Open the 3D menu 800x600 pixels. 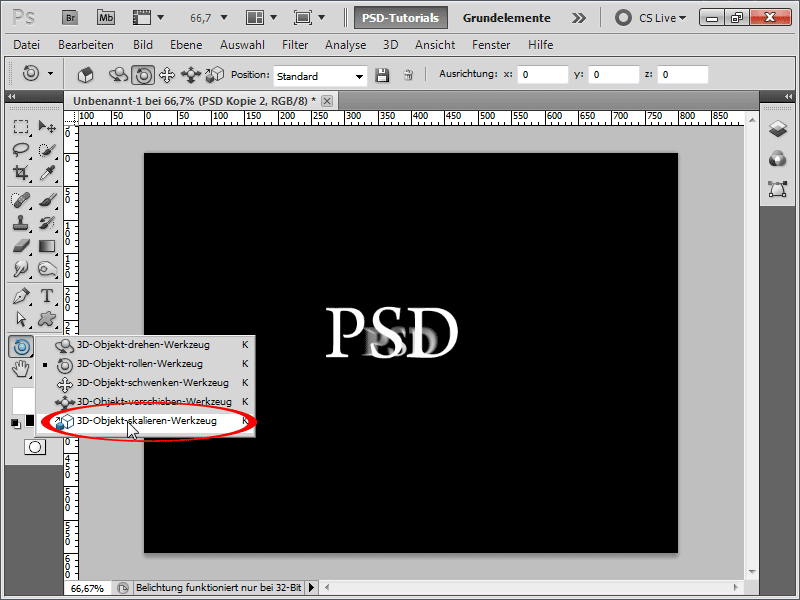point(390,45)
